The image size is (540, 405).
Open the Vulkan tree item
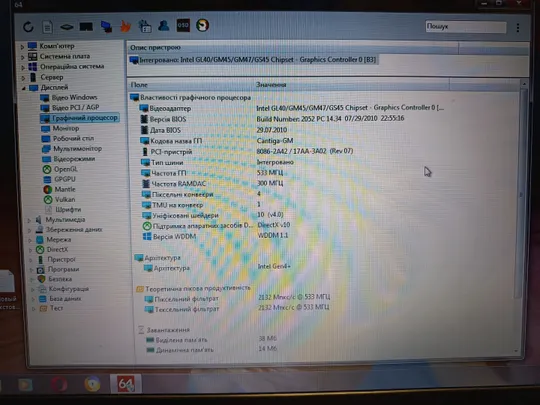click(x=59, y=199)
